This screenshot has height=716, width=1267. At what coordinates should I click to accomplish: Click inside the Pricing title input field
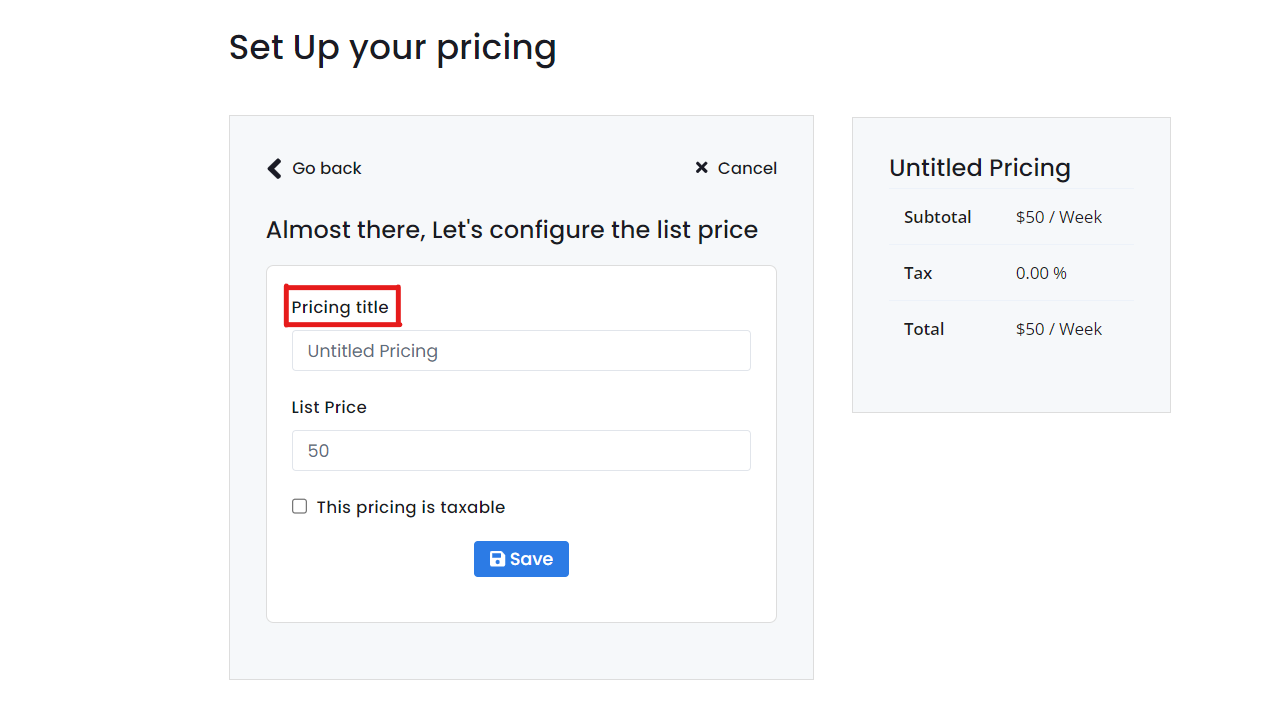(x=521, y=350)
